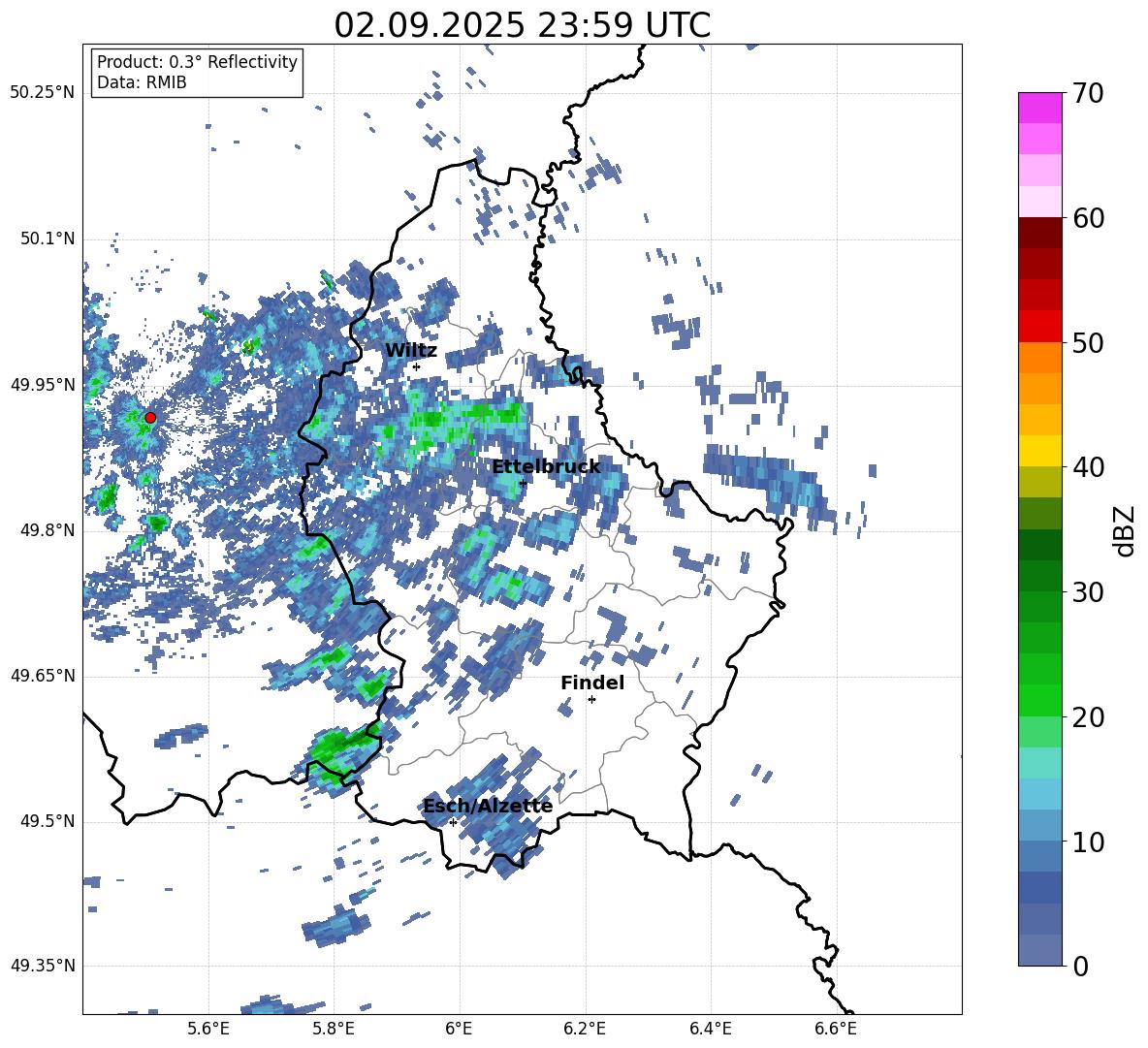Click the 'Product: 0.3° Reflectivity' text
The height and width of the screenshot is (1048, 1148).
point(197,61)
